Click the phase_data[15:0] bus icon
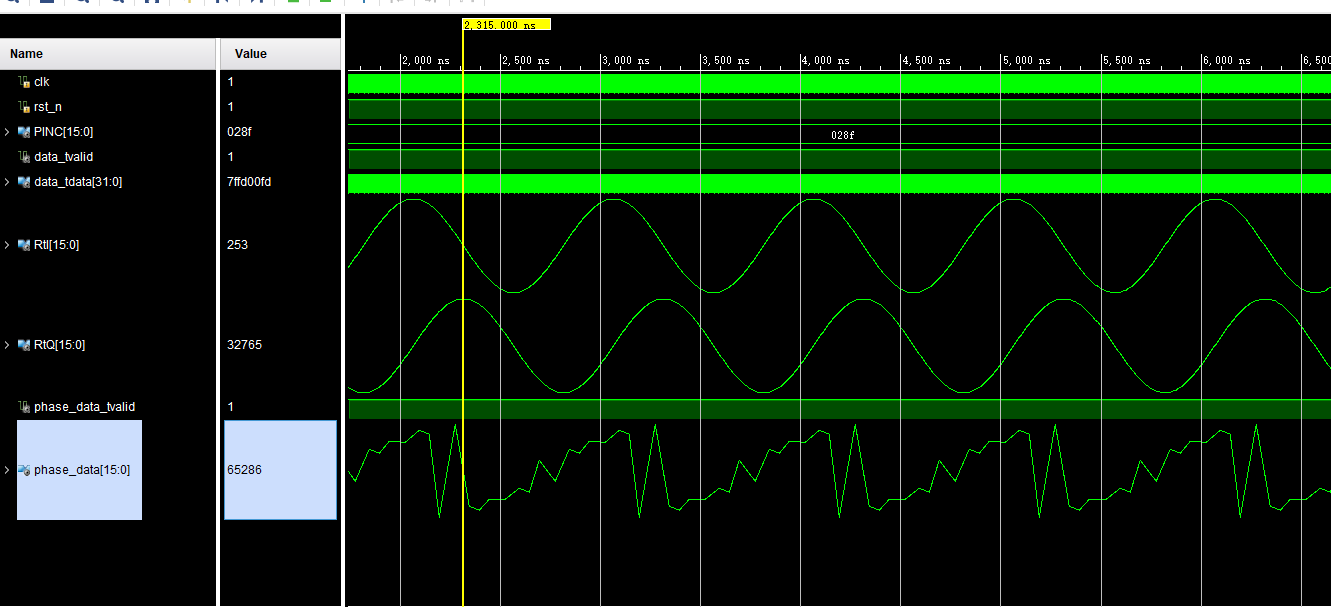This screenshot has height=607, width=1331. (25, 470)
